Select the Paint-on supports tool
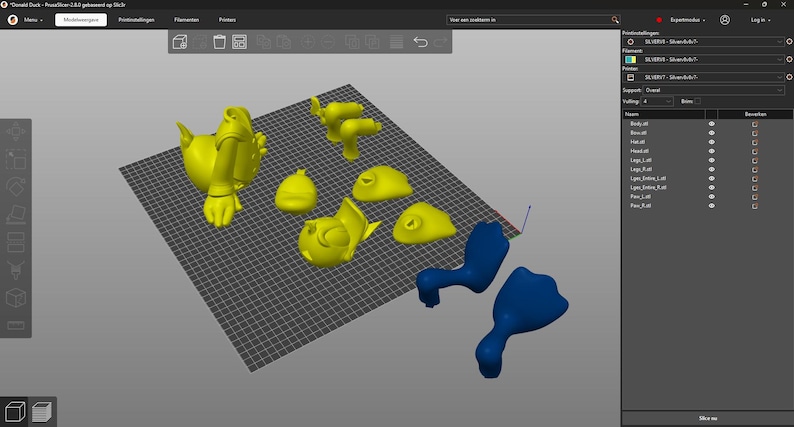 coord(16,269)
